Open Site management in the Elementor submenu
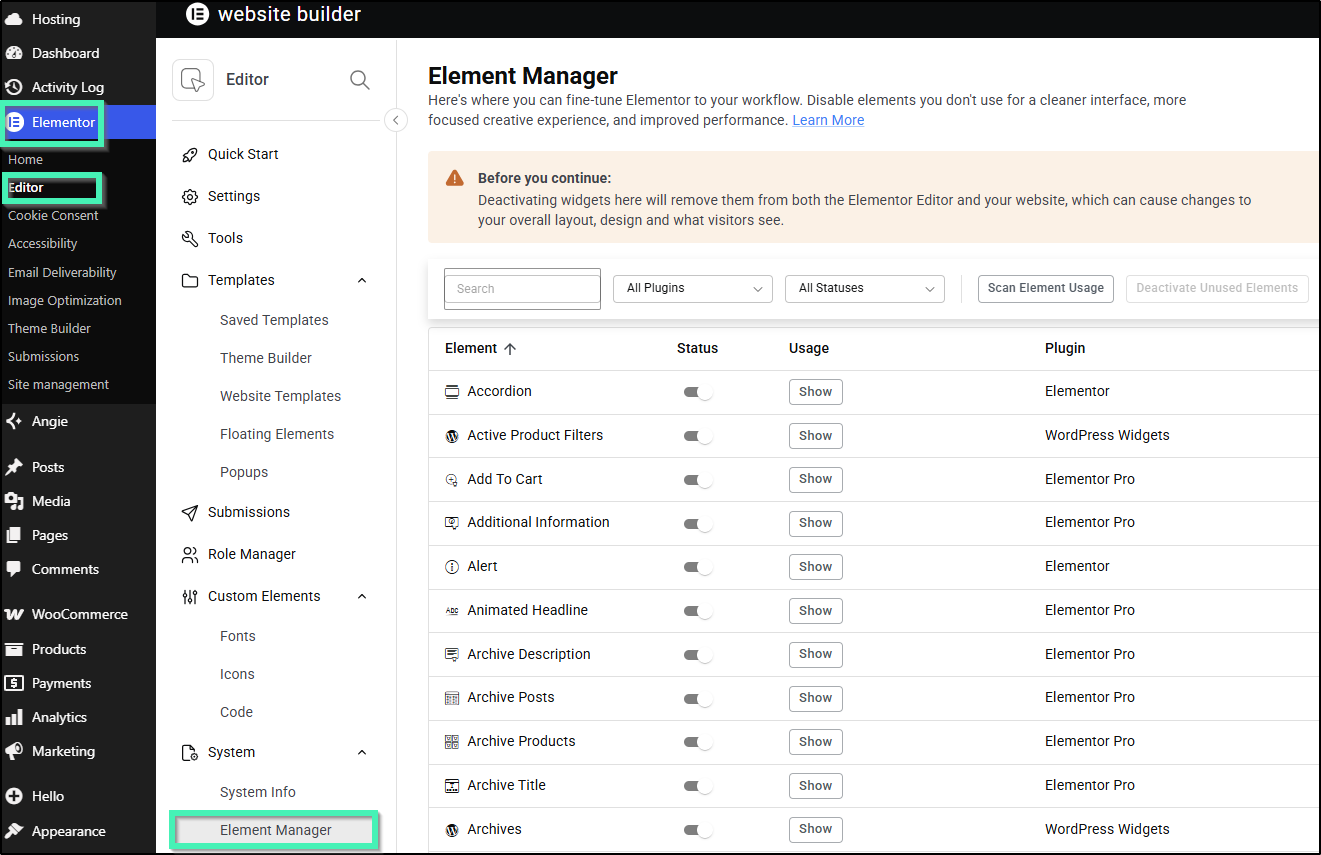This screenshot has height=855, width=1321. coord(58,385)
